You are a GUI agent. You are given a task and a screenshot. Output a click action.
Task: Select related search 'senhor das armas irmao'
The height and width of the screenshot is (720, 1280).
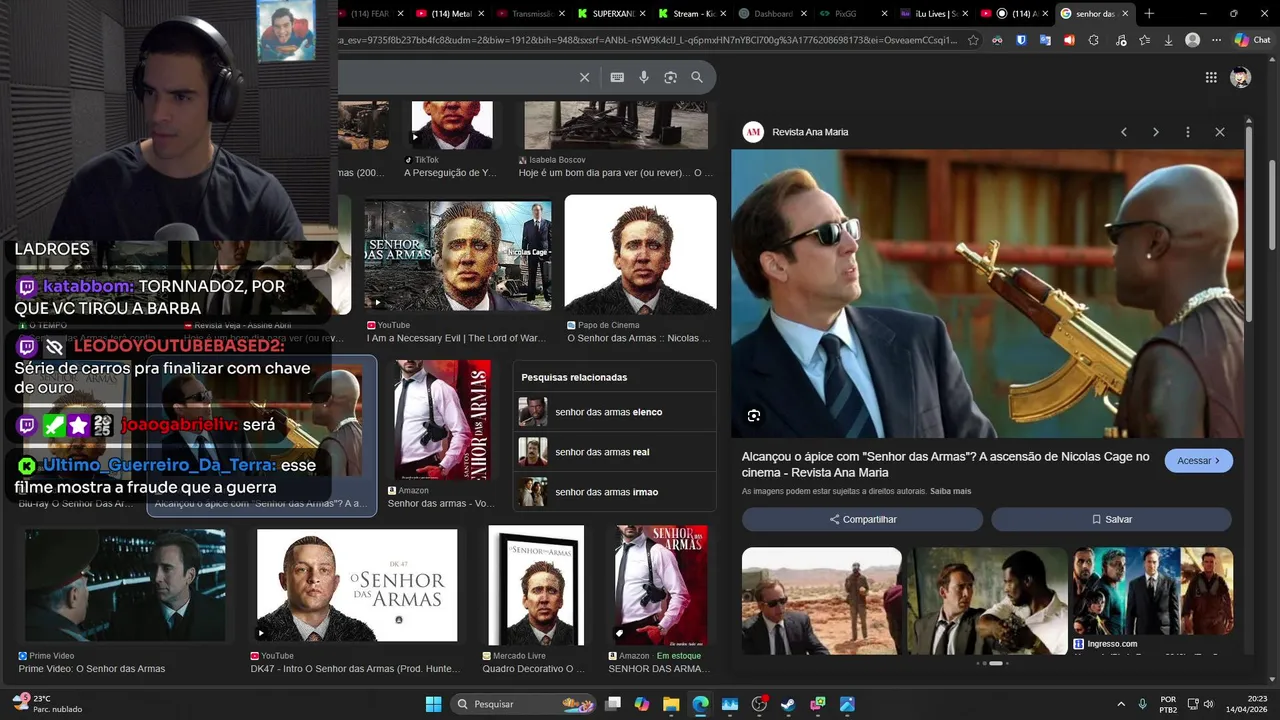pos(614,492)
